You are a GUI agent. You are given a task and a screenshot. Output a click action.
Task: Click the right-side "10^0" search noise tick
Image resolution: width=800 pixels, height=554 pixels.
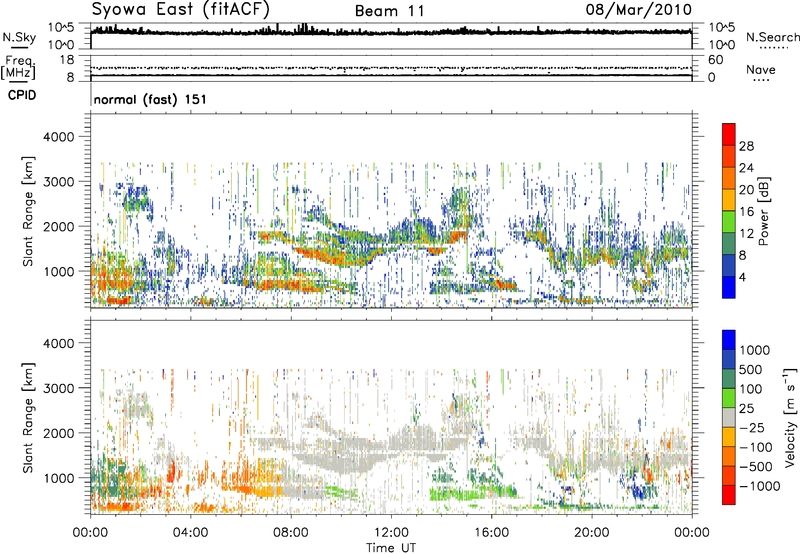tap(721, 45)
